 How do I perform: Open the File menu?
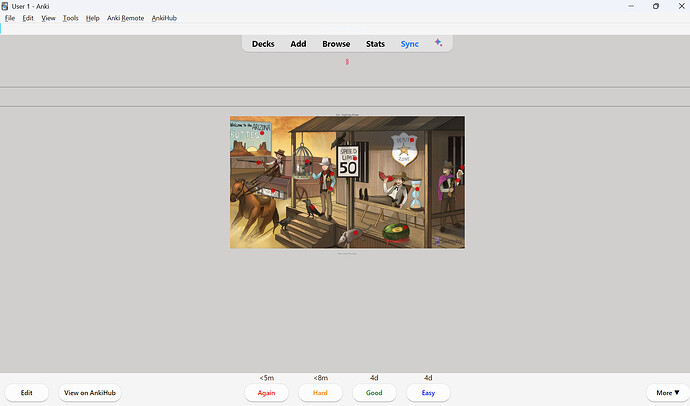[9, 18]
